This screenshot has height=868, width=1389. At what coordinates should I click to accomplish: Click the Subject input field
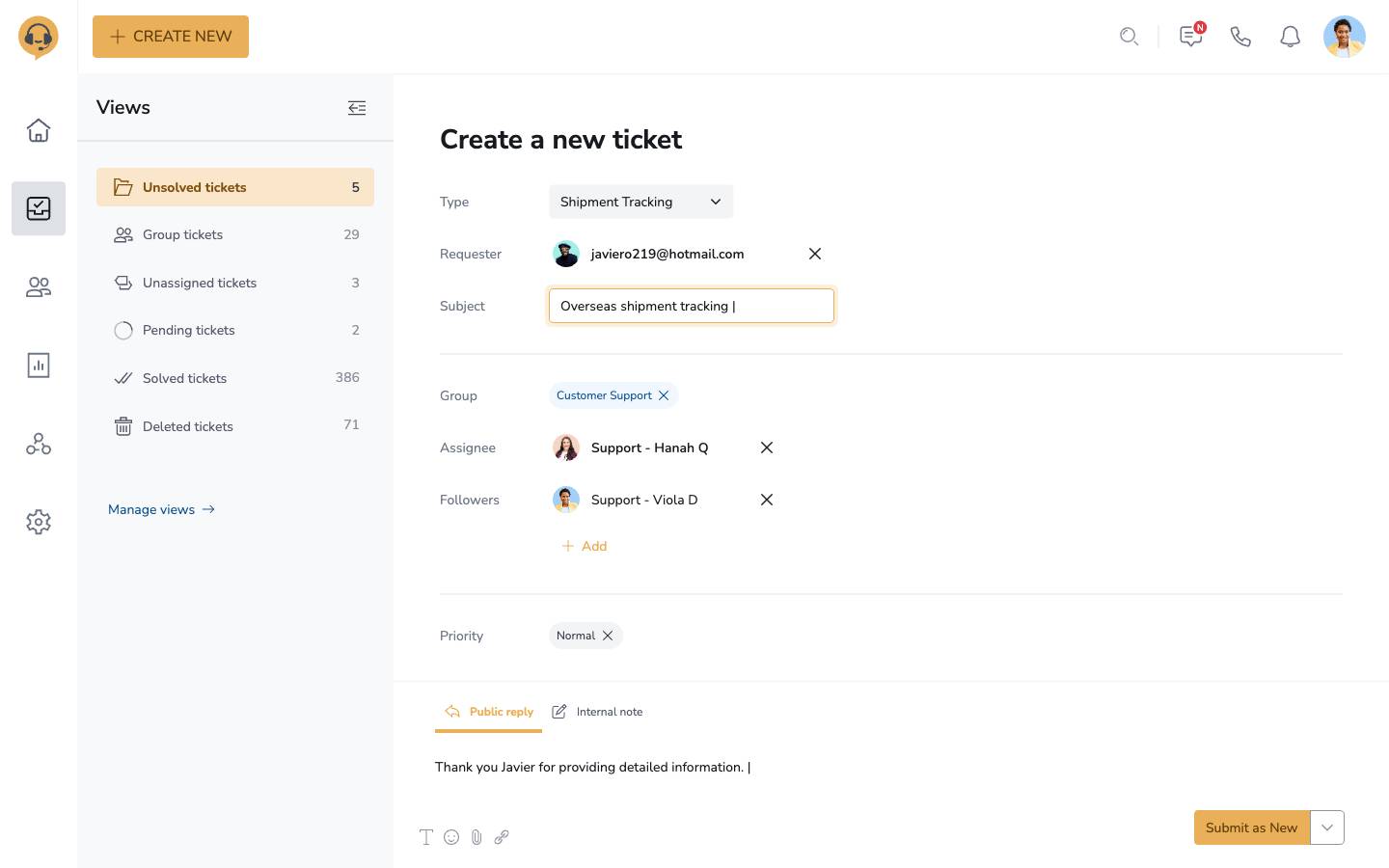click(x=691, y=306)
